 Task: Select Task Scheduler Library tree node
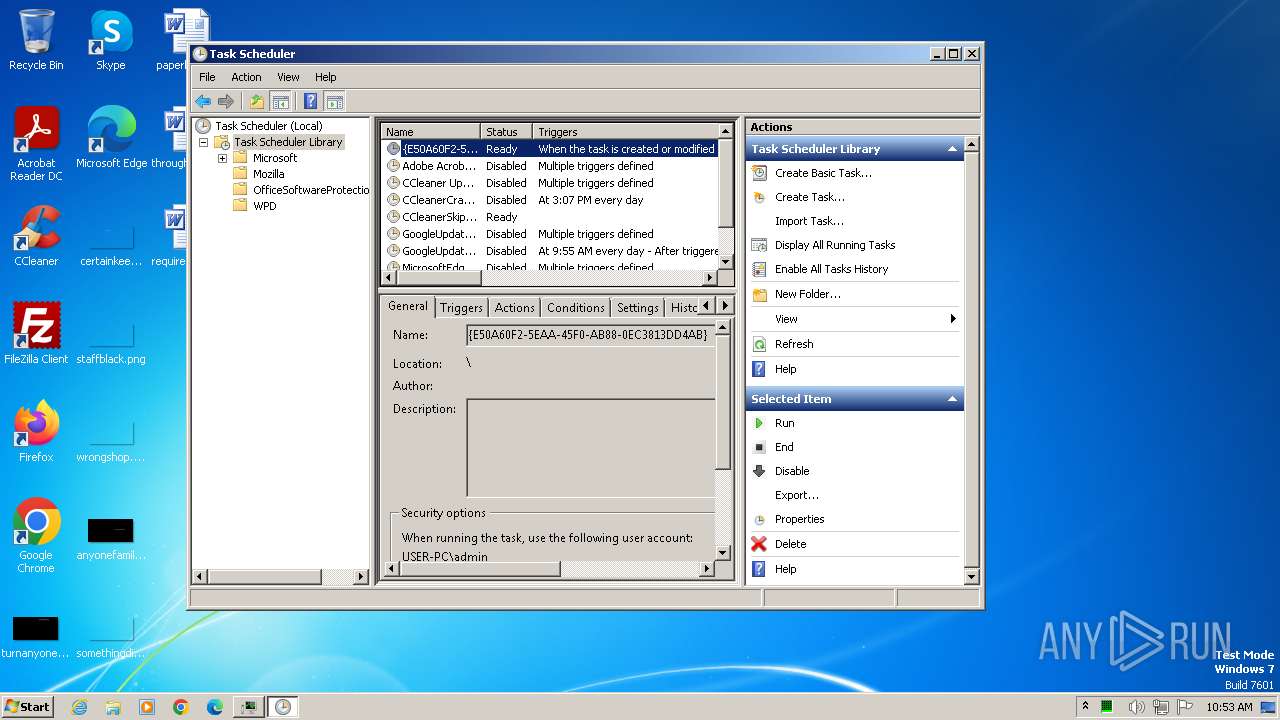[288, 142]
